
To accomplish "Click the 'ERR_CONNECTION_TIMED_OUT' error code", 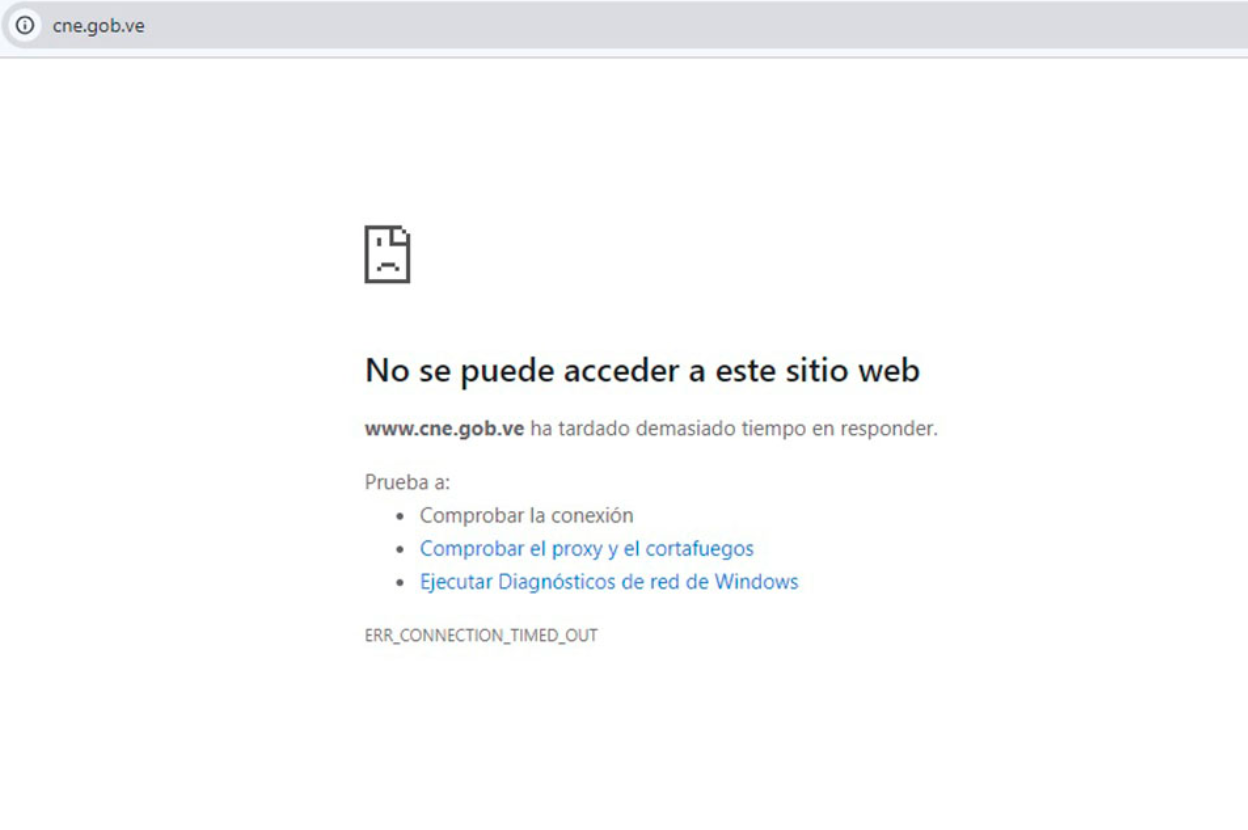I will 481,635.
